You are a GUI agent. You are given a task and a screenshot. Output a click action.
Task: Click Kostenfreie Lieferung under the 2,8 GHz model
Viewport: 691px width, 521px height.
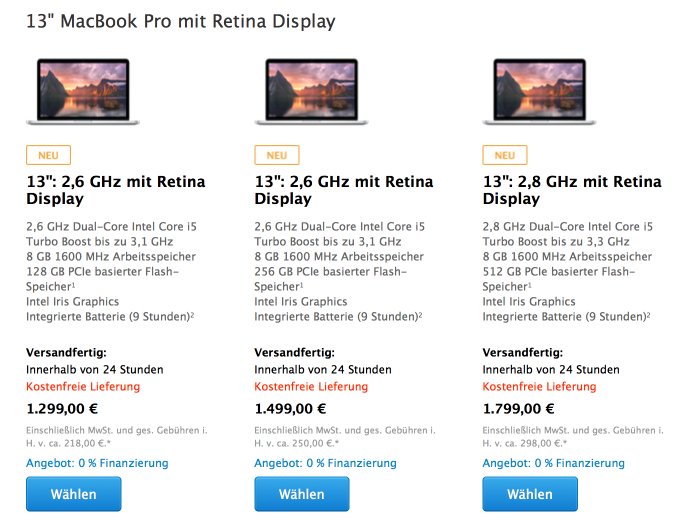(x=539, y=387)
